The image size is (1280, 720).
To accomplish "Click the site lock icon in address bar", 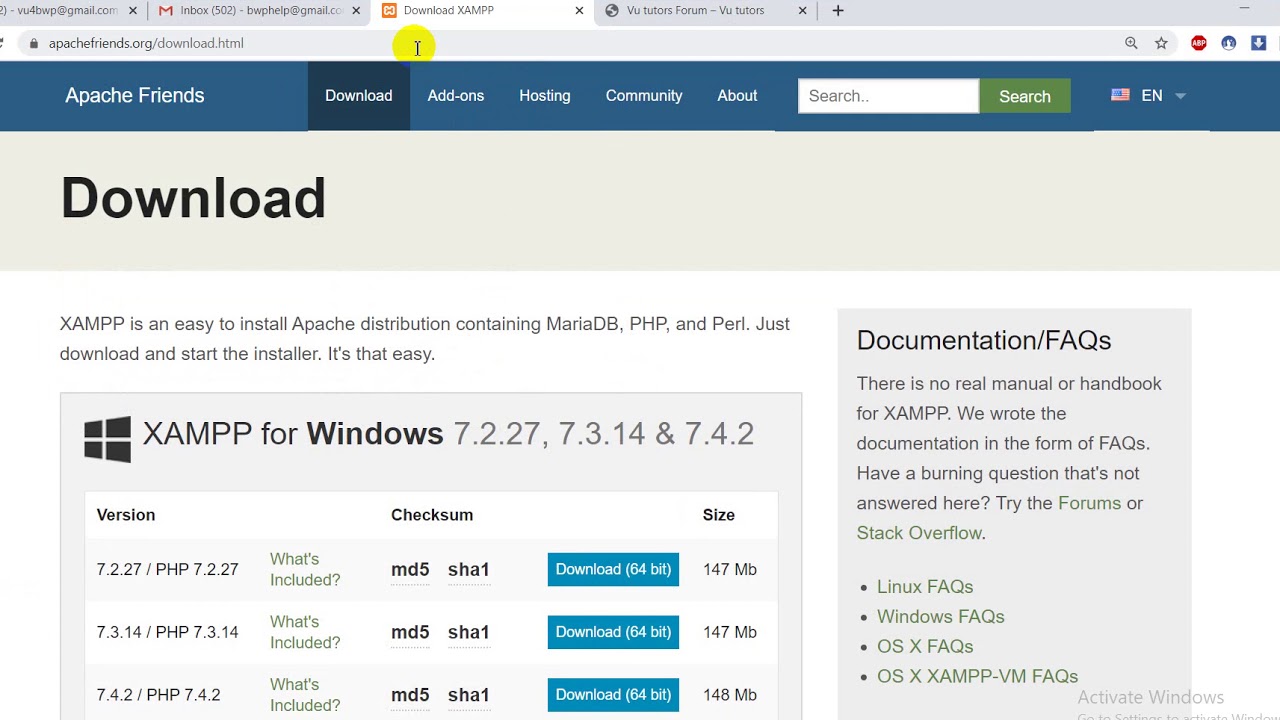I will point(33,43).
